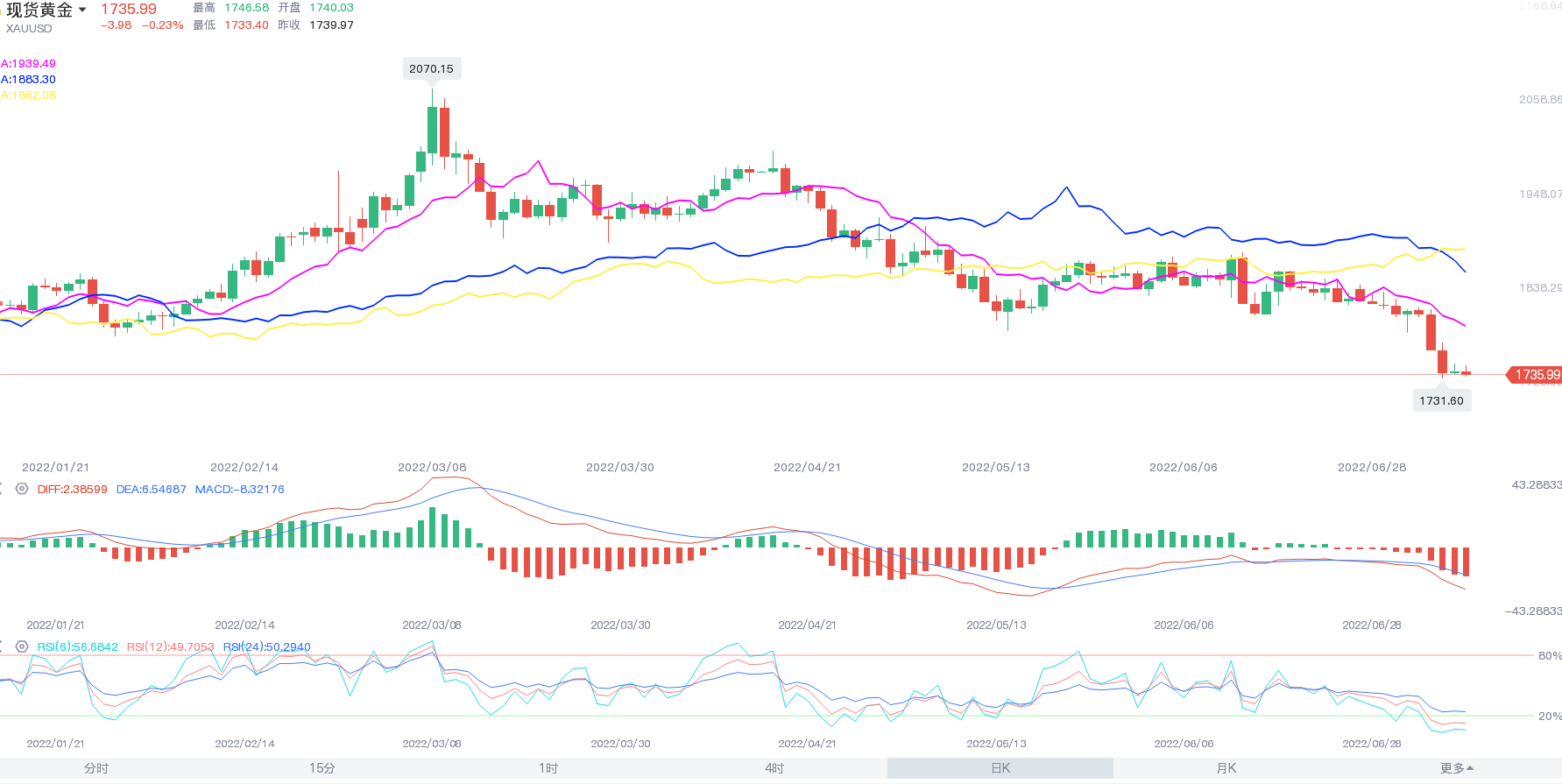Click the blue moving average label A:1883.30

point(28,80)
